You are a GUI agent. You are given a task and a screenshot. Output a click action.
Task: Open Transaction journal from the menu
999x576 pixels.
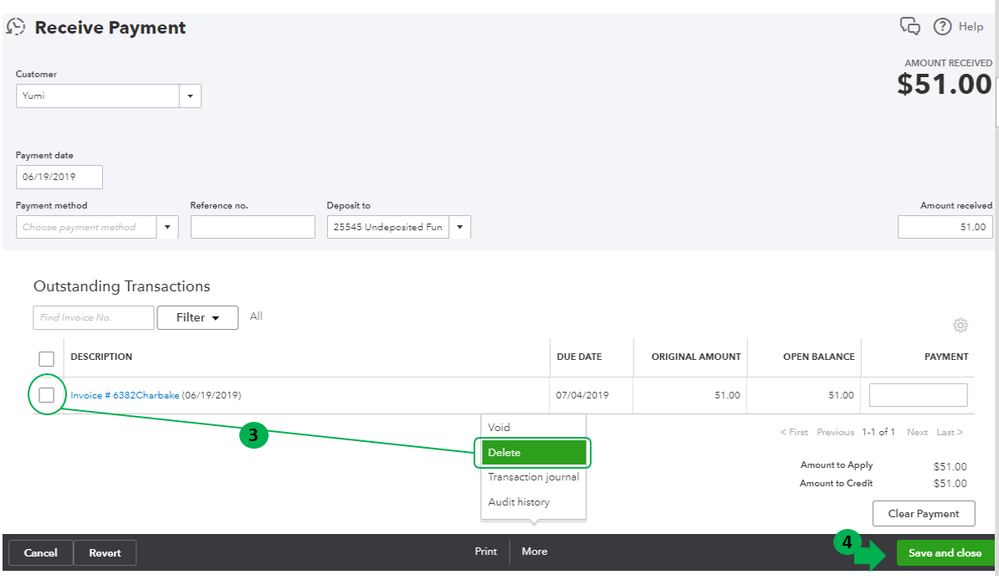click(533, 477)
